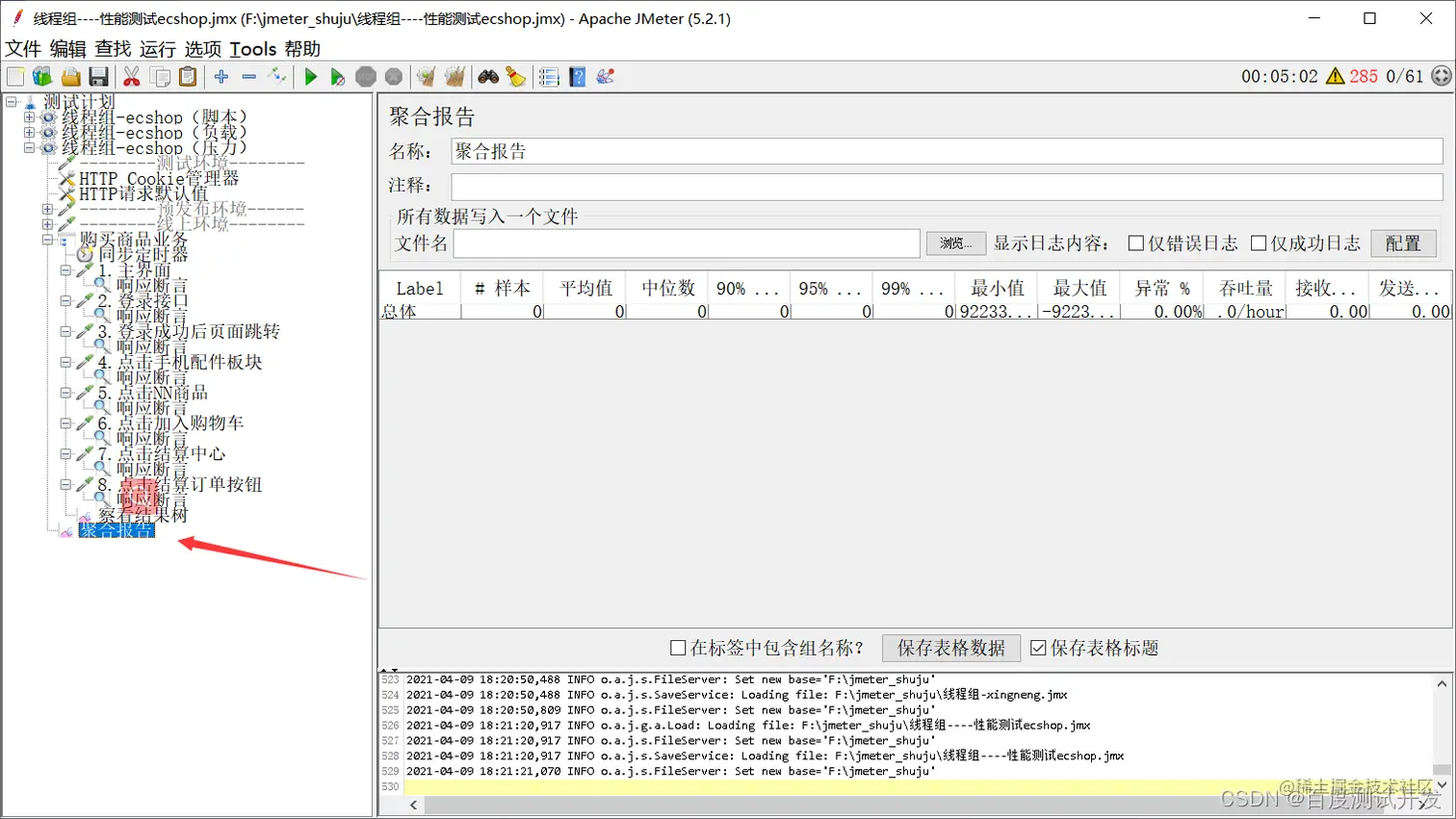
Task: Start the test with green play icon
Action: click(x=310, y=77)
